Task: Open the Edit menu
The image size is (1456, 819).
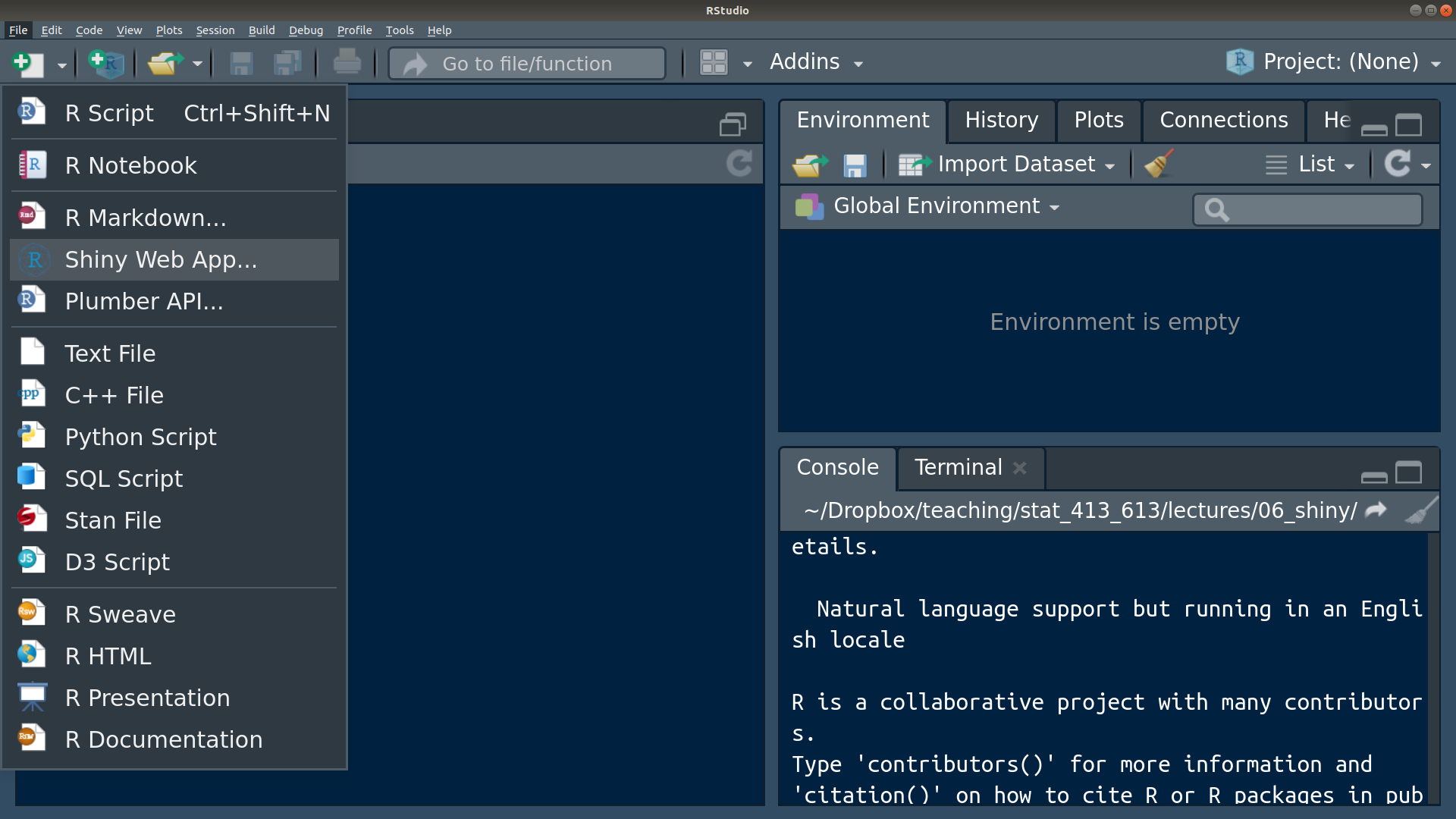Action: click(x=52, y=30)
